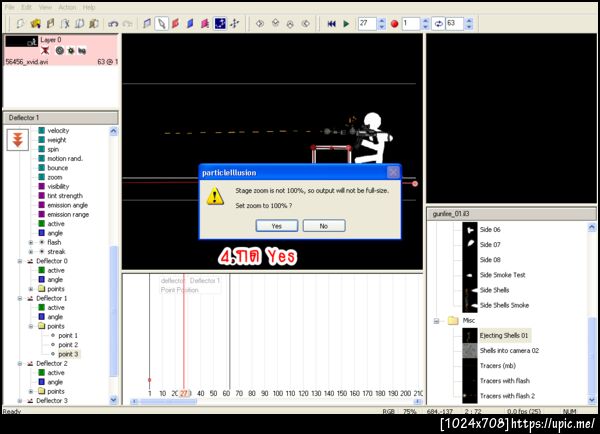
Task: Click frame 27 marker on the timeline
Action: 184,393
